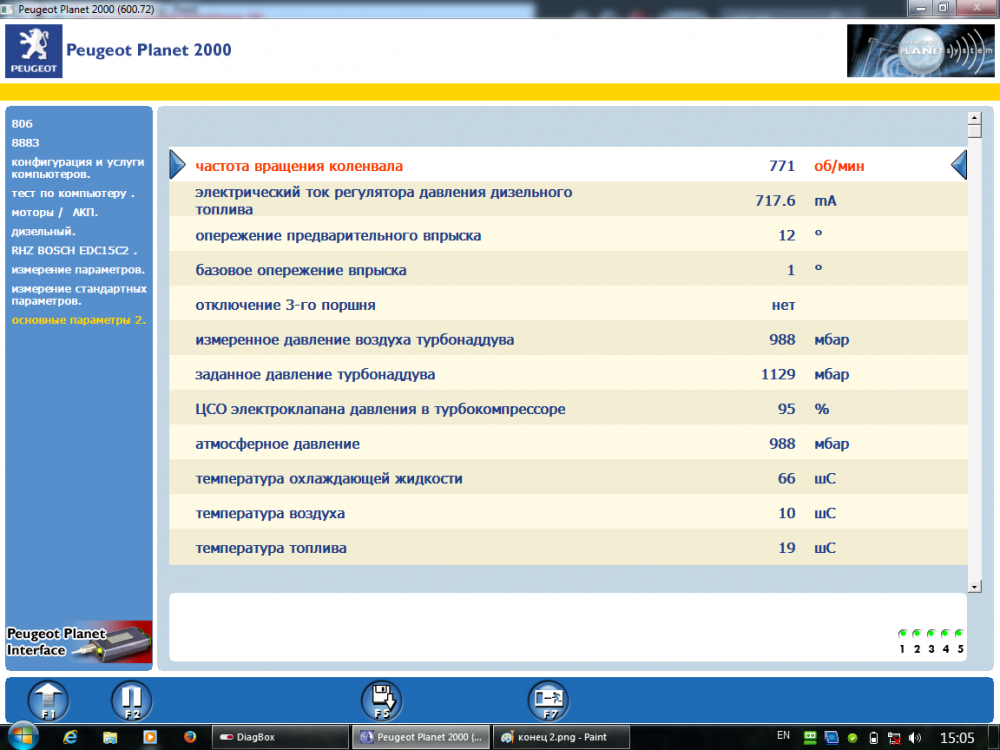Click the scrollbar down arrow

click(x=974, y=584)
